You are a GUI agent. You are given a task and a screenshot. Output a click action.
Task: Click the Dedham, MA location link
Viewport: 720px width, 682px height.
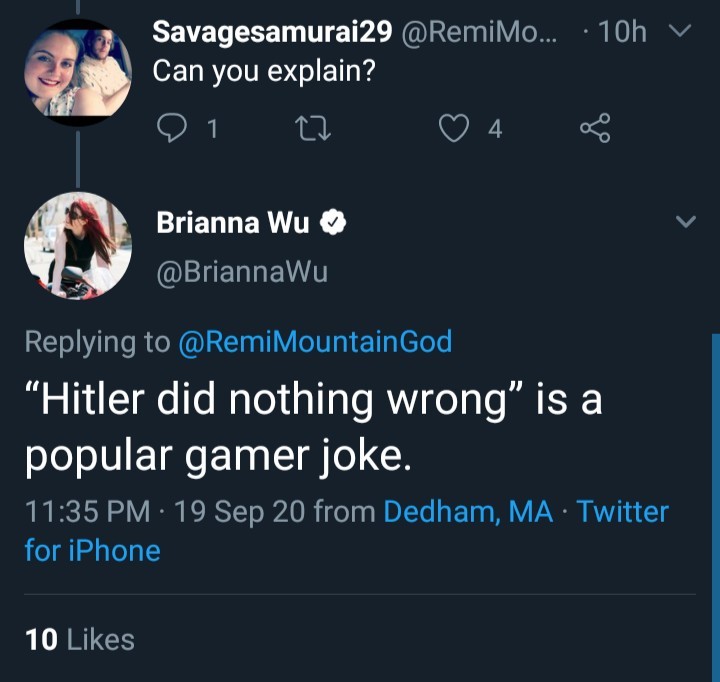(x=468, y=512)
